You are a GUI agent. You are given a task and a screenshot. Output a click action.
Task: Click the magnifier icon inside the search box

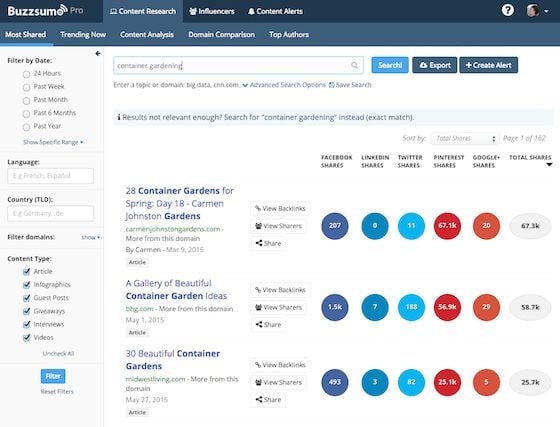(x=354, y=65)
